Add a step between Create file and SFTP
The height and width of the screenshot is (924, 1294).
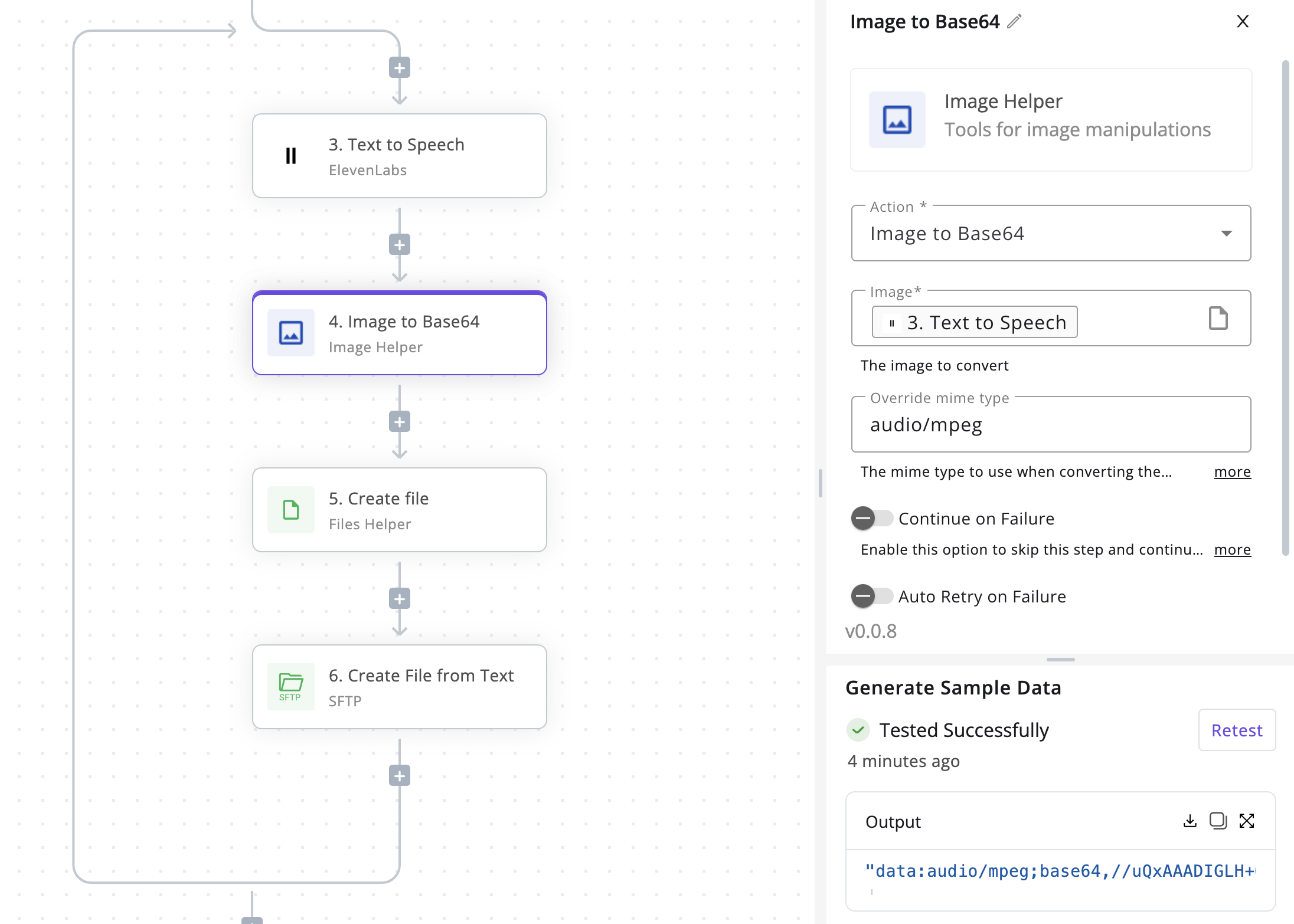point(400,599)
